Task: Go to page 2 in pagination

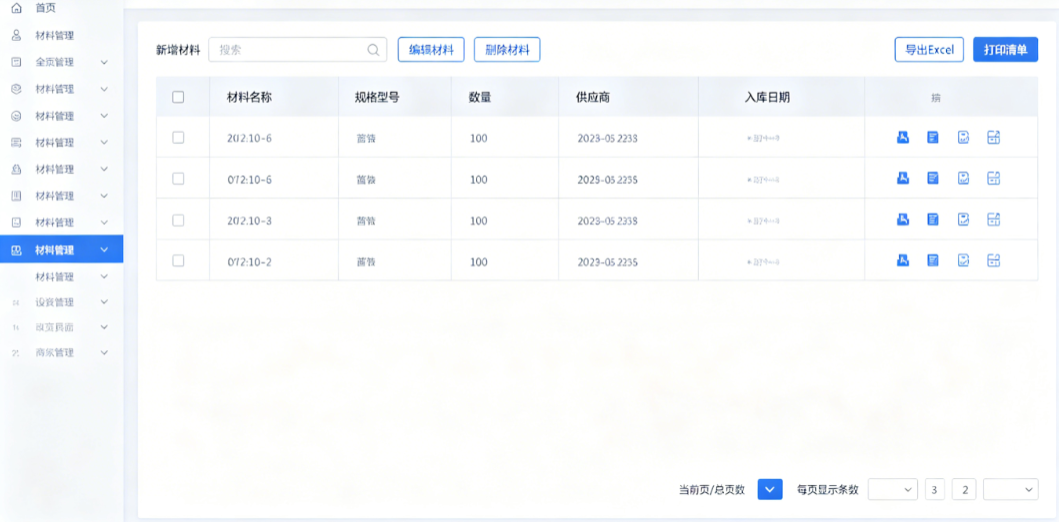Action: (x=964, y=490)
